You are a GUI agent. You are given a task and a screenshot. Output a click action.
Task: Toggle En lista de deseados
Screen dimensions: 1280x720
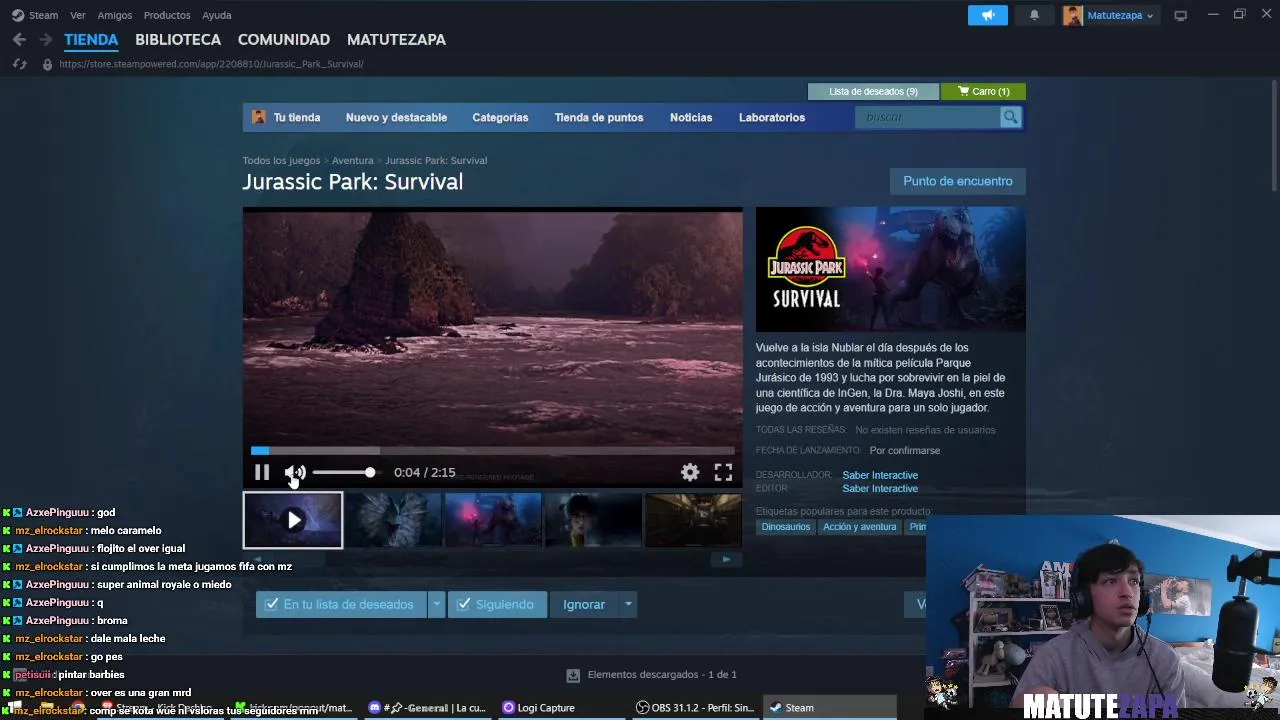tap(340, 604)
